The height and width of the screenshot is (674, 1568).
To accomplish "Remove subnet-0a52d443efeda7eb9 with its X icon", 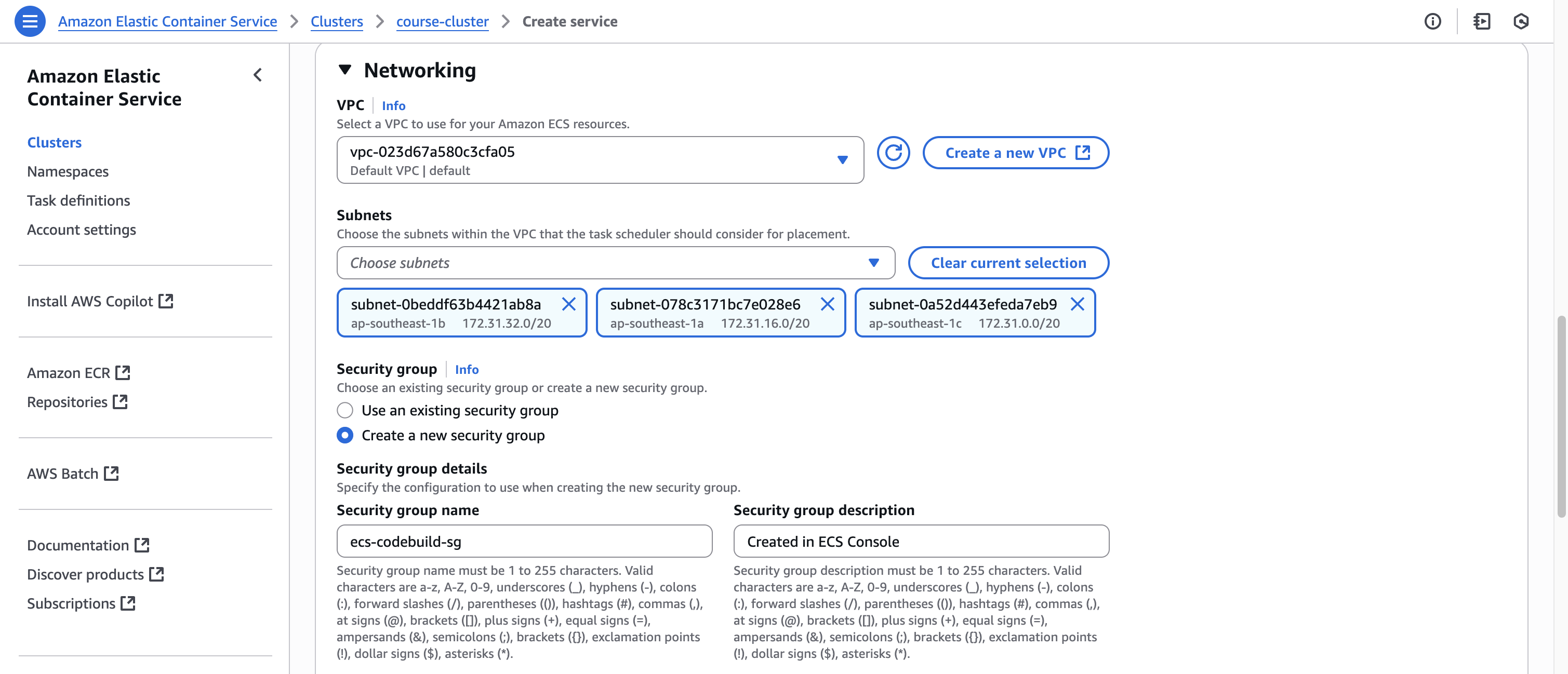I will [1077, 304].
